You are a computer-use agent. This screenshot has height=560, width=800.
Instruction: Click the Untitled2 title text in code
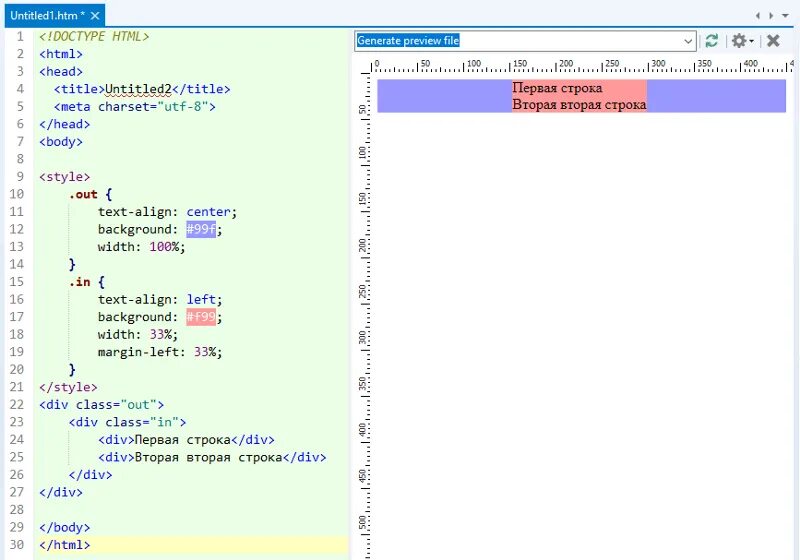[x=138, y=89]
